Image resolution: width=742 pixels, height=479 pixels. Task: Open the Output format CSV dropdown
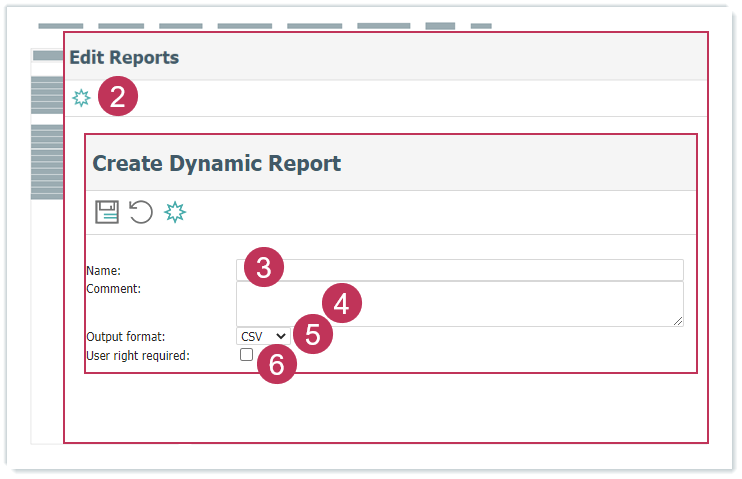click(263, 337)
